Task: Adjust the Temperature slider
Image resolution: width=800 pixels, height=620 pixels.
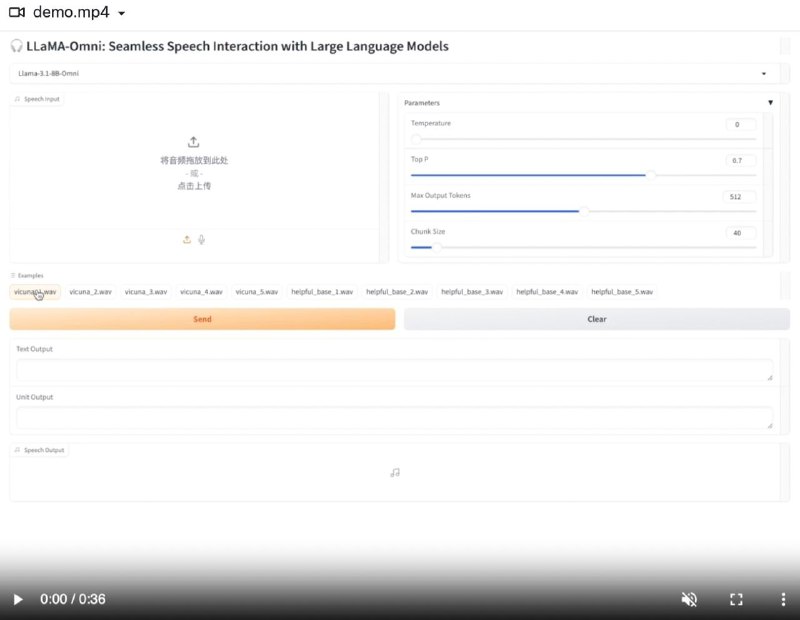Action: 583,139
